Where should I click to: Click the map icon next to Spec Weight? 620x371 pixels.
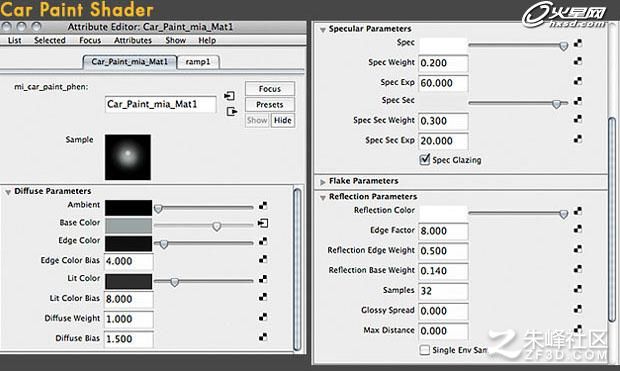pos(578,61)
